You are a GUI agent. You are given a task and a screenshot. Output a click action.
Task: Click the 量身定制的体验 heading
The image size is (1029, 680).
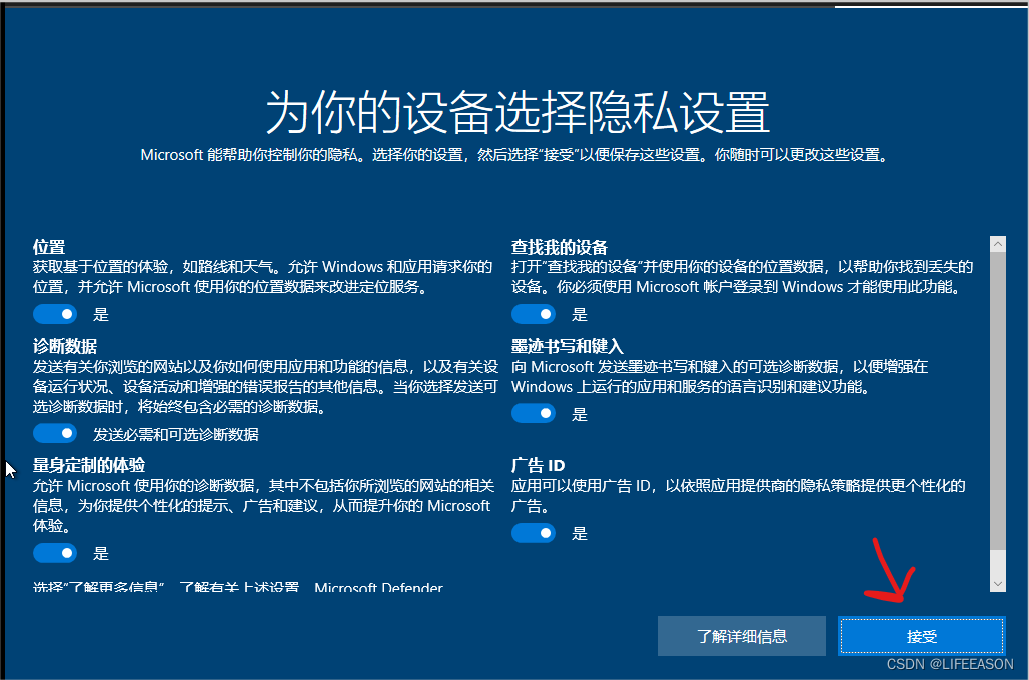pos(89,465)
